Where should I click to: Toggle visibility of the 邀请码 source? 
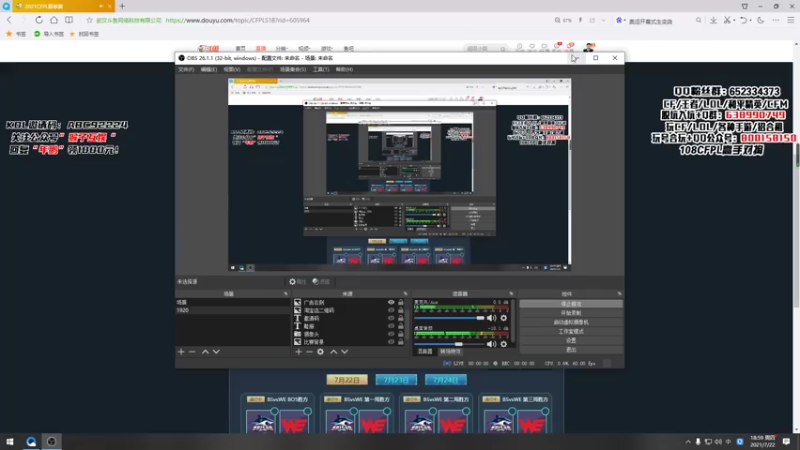click(x=391, y=318)
